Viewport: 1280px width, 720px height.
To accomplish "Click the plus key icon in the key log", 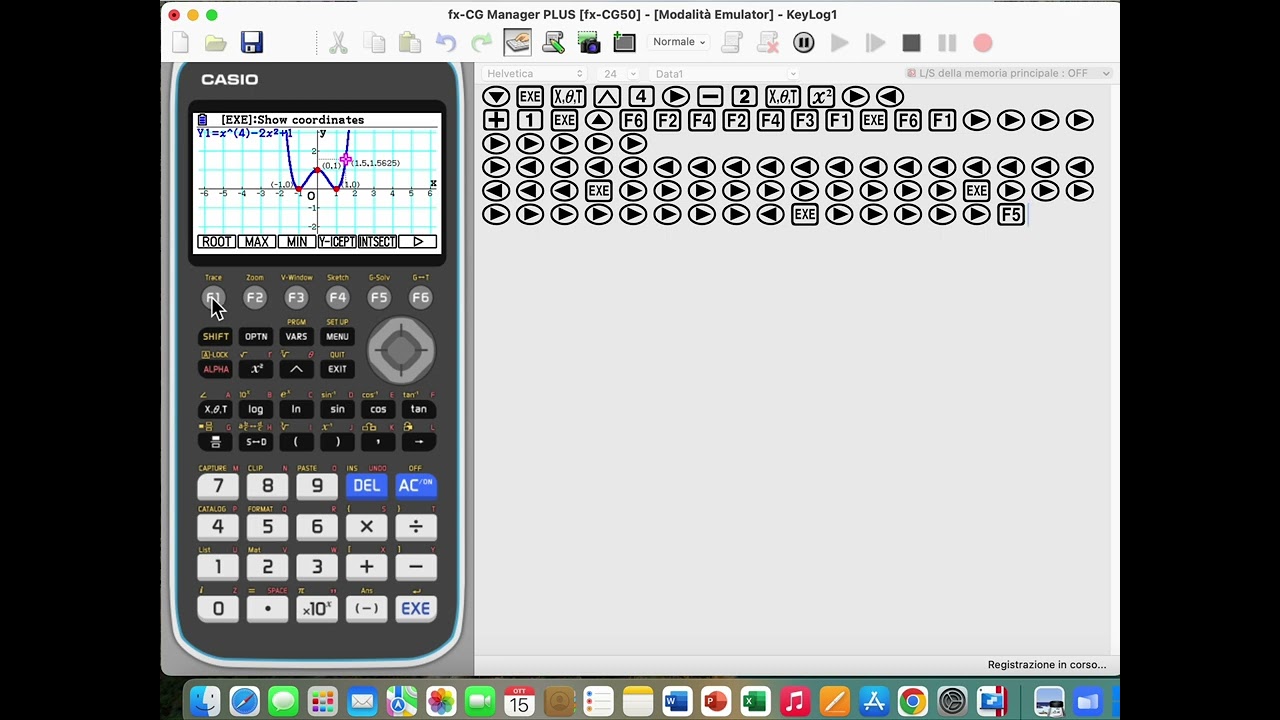I will (x=496, y=120).
